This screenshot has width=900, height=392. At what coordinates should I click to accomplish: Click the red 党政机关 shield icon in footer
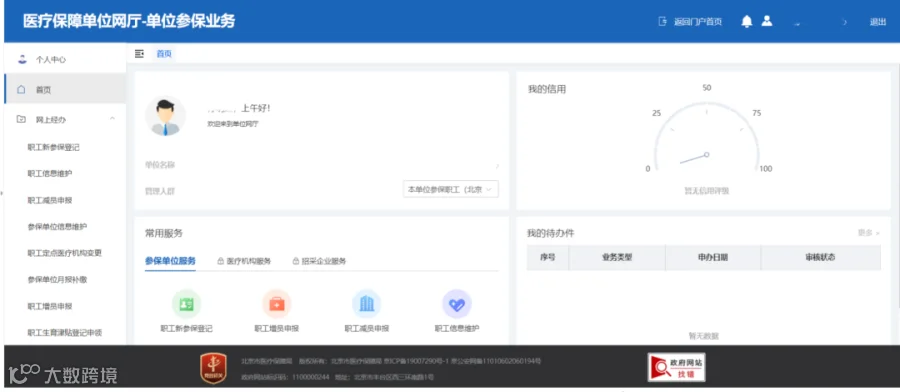[x=213, y=368]
